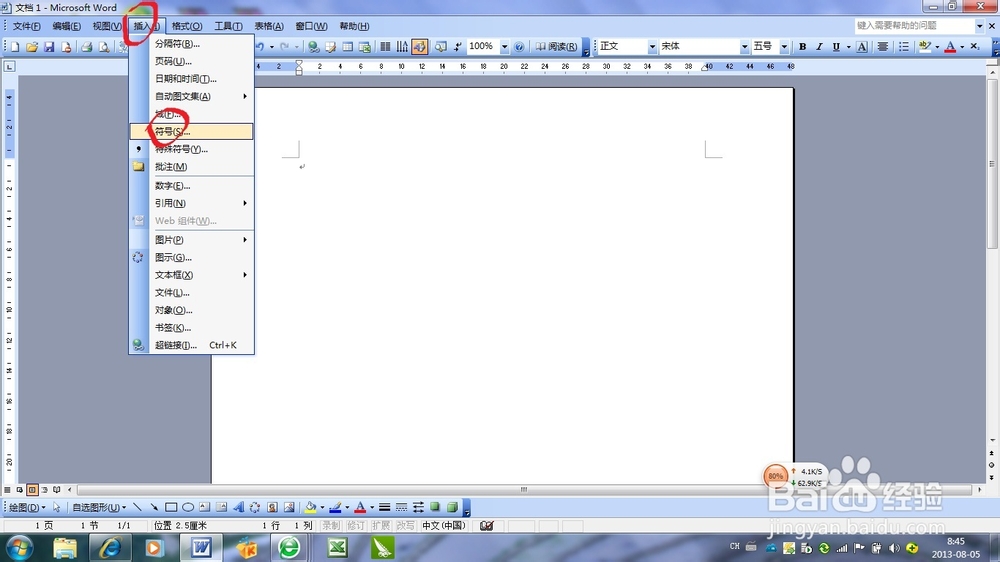Toggle Italic formatting
Viewport: 1000px width, 562px height.
pos(820,47)
